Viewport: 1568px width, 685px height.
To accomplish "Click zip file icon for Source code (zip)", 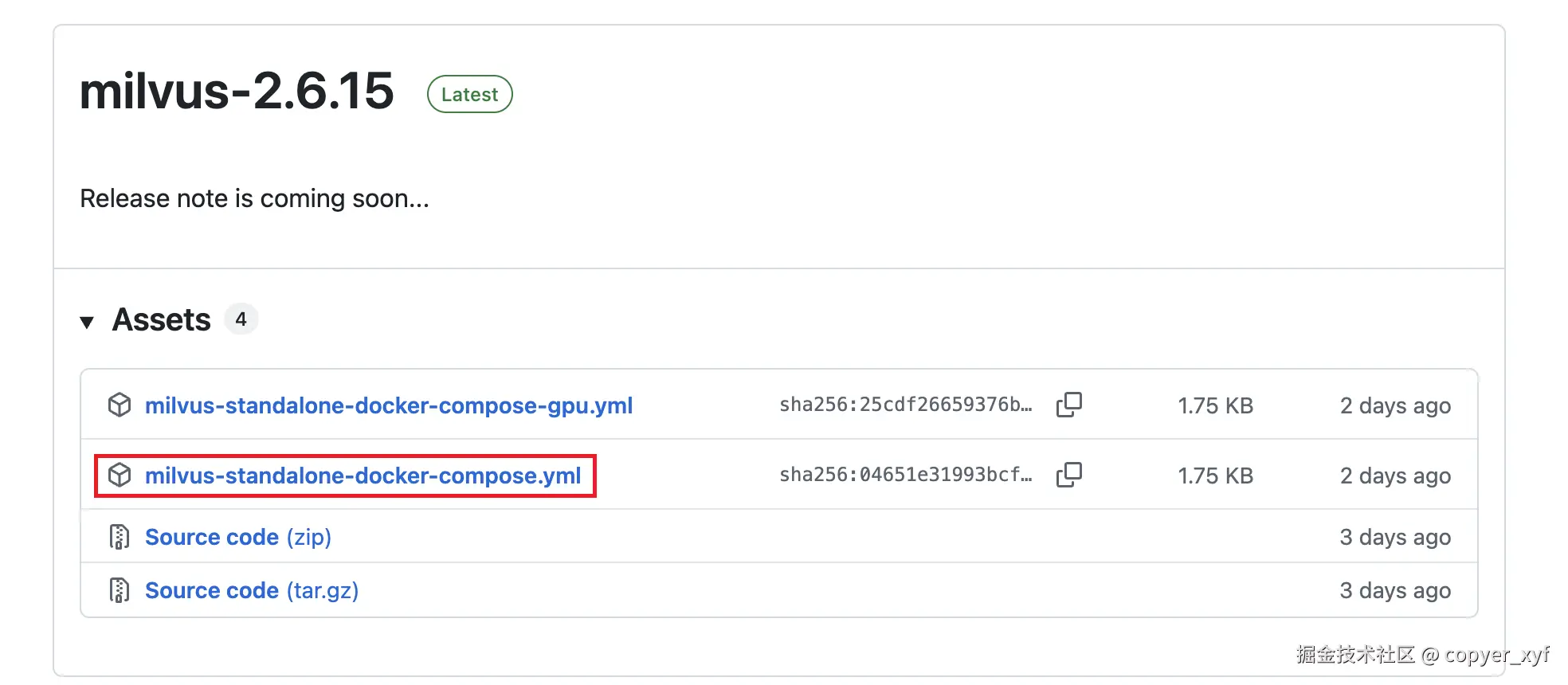I will tap(119, 537).
